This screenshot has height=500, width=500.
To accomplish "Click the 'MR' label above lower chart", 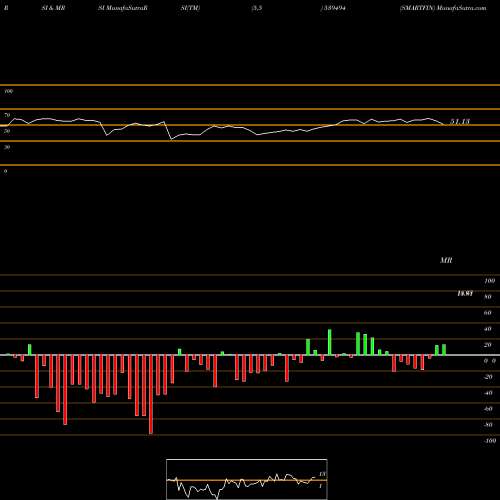I will [x=446, y=260].
